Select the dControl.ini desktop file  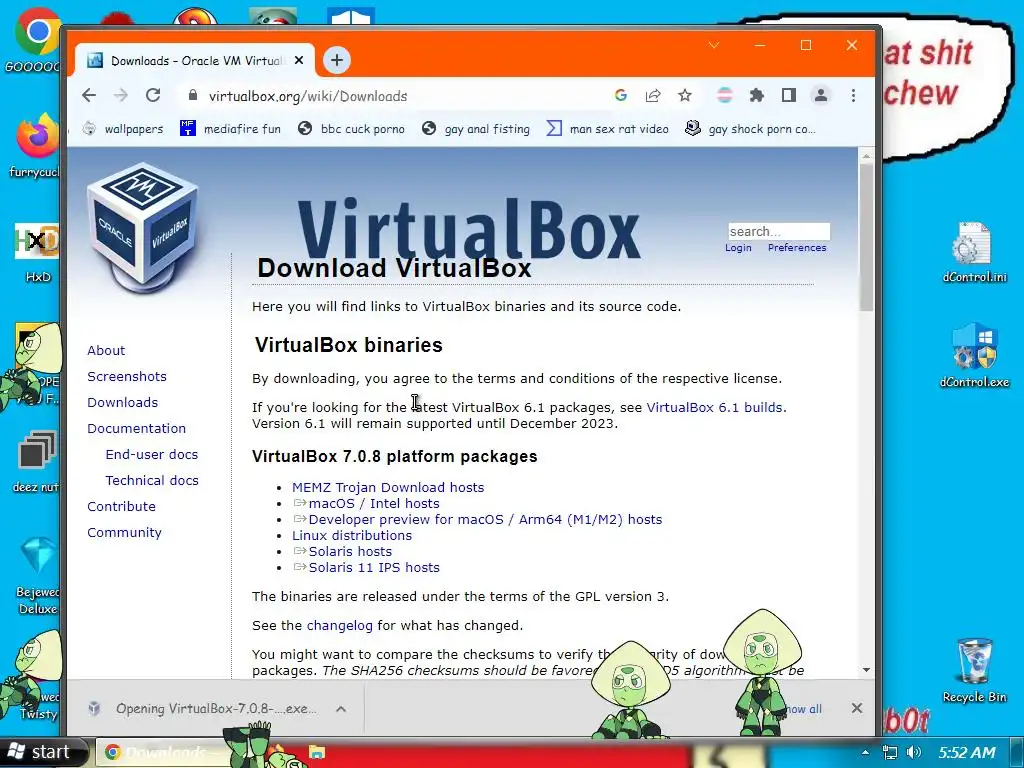tap(974, 252)
